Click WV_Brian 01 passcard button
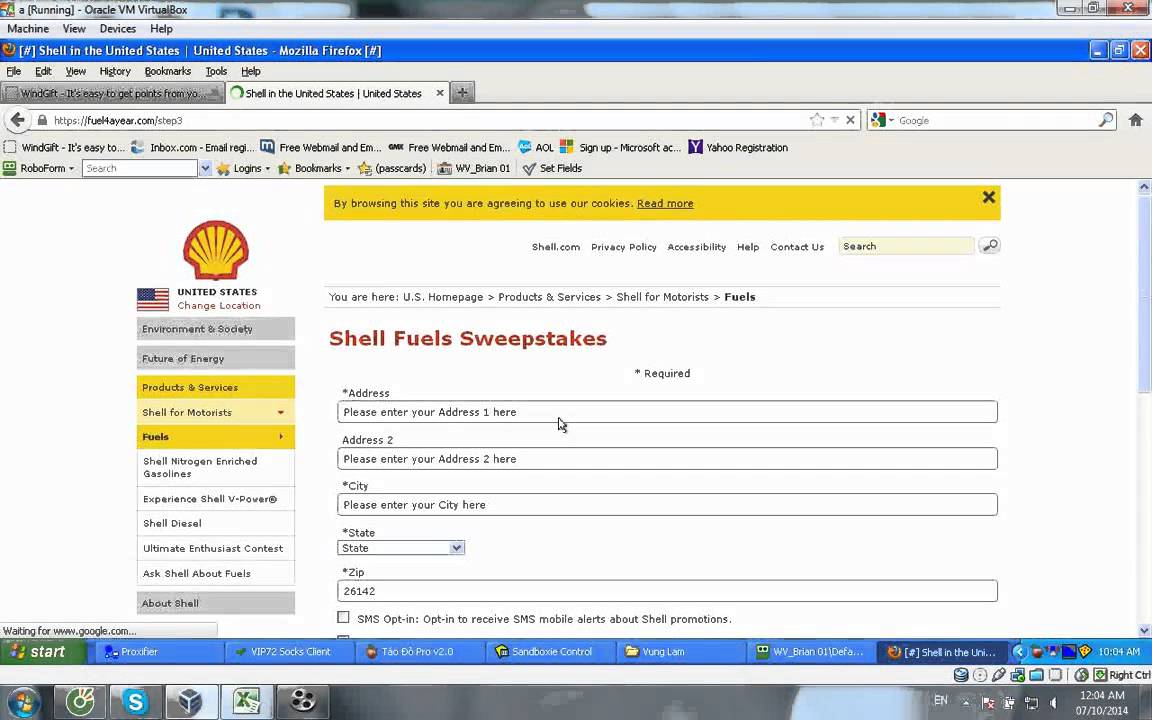 [x=474, y=168]
